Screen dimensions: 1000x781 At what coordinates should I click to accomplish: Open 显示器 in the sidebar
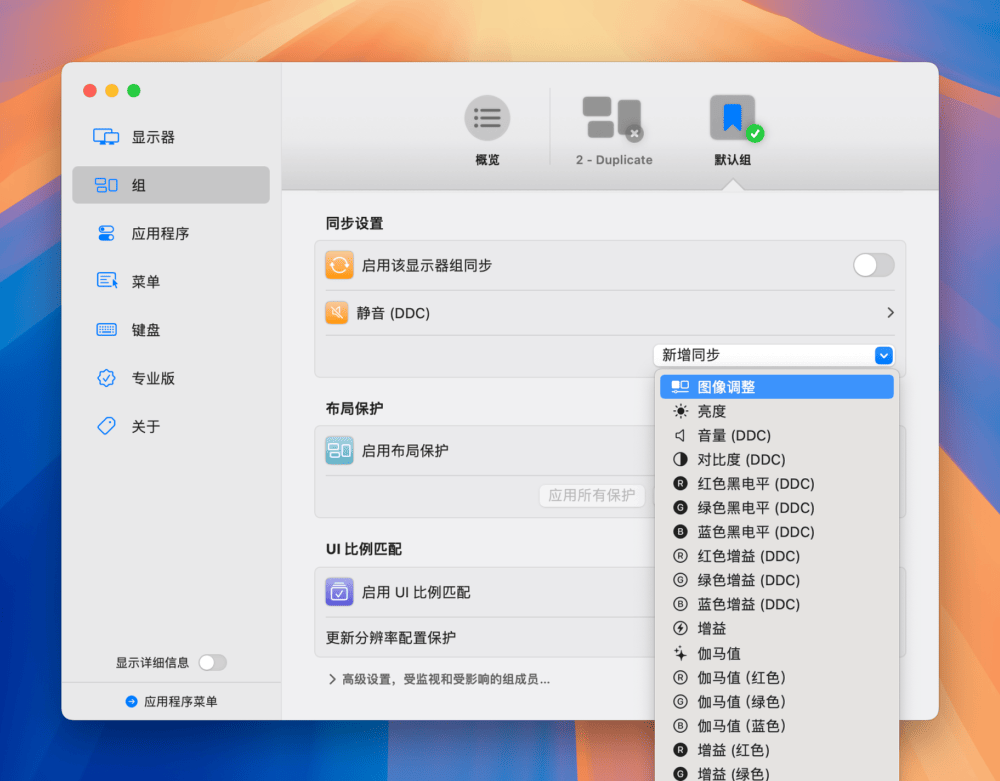click(153, 137)
